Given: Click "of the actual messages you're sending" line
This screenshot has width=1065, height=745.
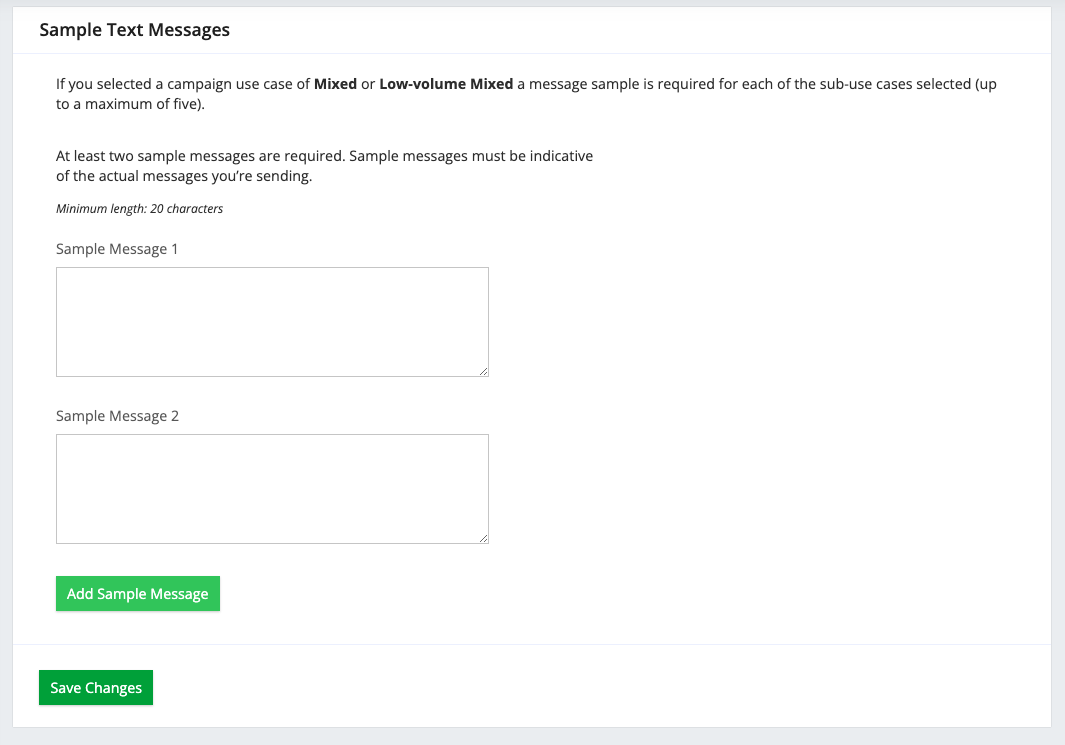Looking at the screenshot, I should tap(184, 177).
